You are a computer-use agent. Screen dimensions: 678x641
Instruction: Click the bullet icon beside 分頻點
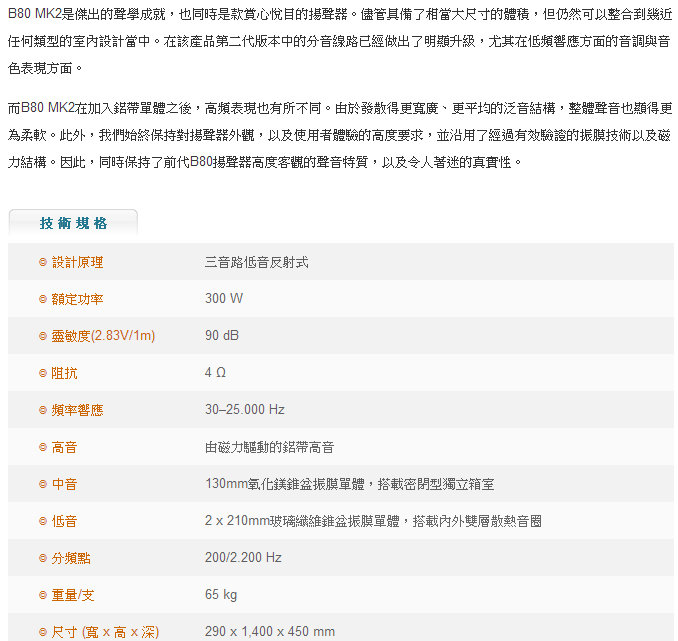point(43,558)
